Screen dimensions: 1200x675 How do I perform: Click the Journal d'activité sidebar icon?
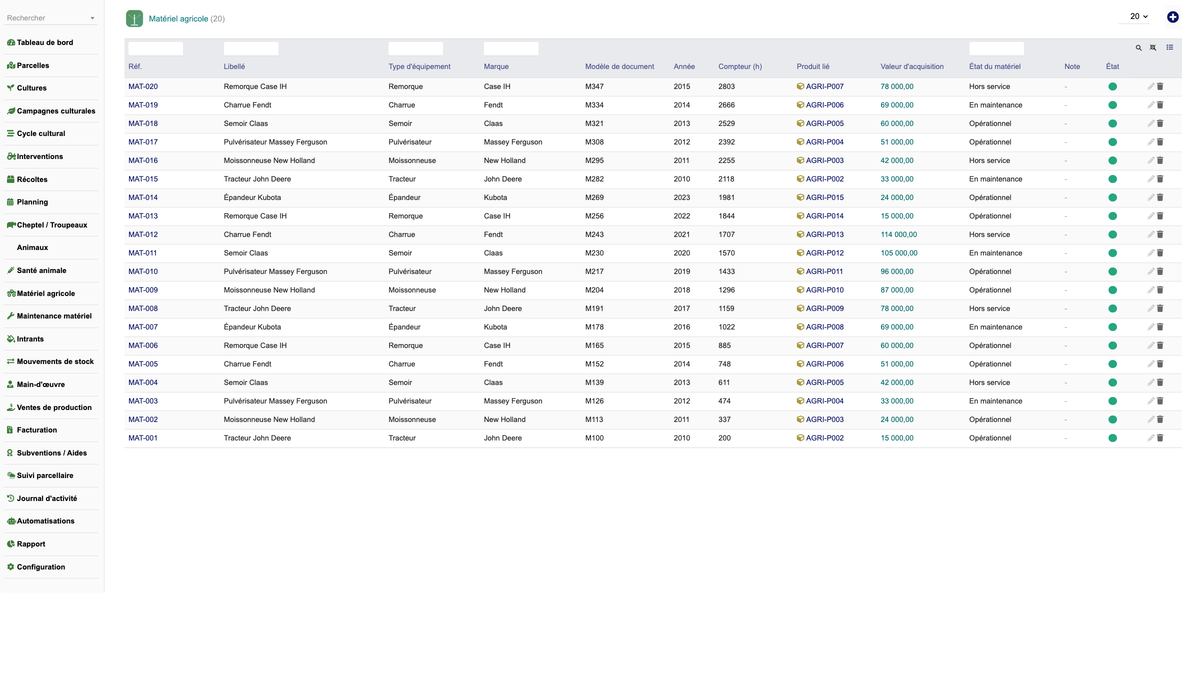(11, 498)
